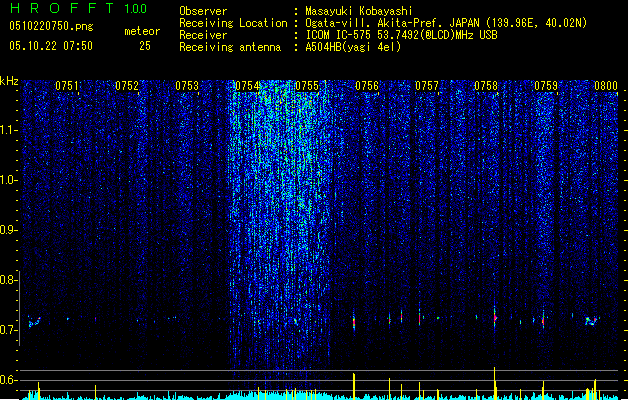Click the 0753 time marker

[187, 86]
